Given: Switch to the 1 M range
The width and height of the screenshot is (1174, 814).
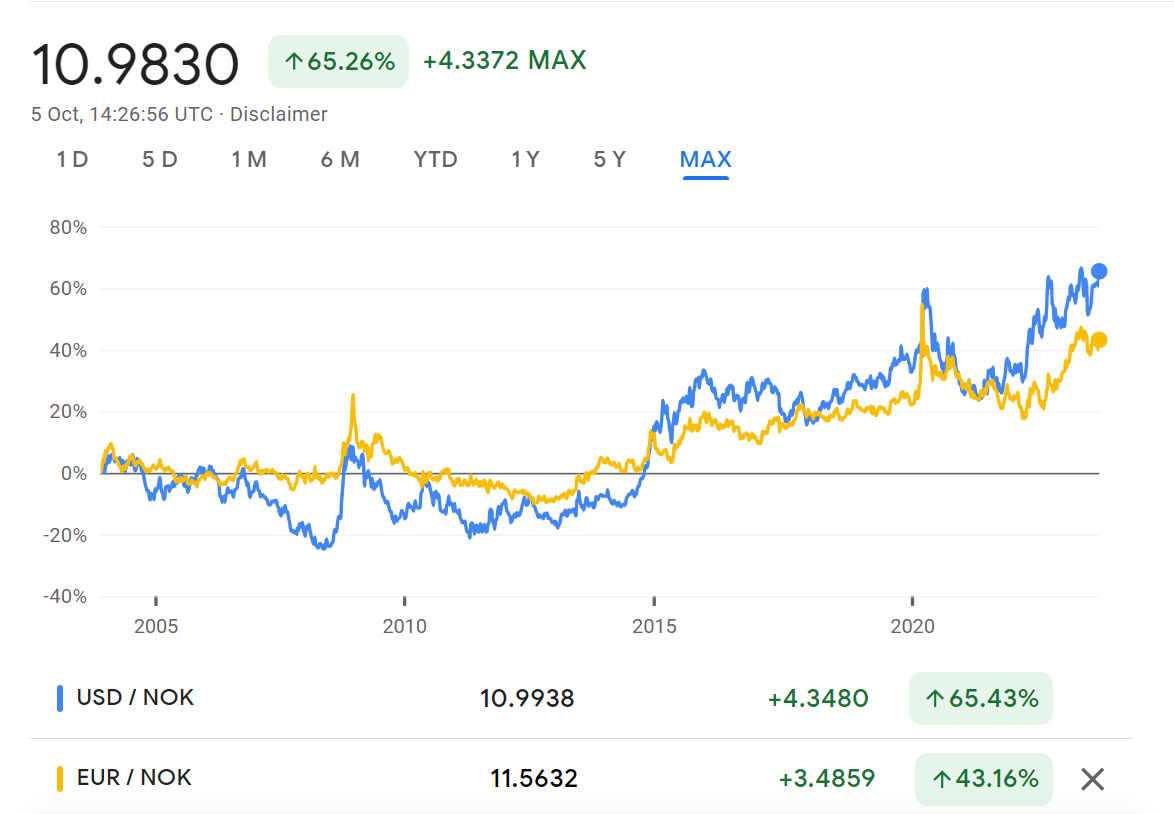Looking at the screenshot, I should (249, 160).
